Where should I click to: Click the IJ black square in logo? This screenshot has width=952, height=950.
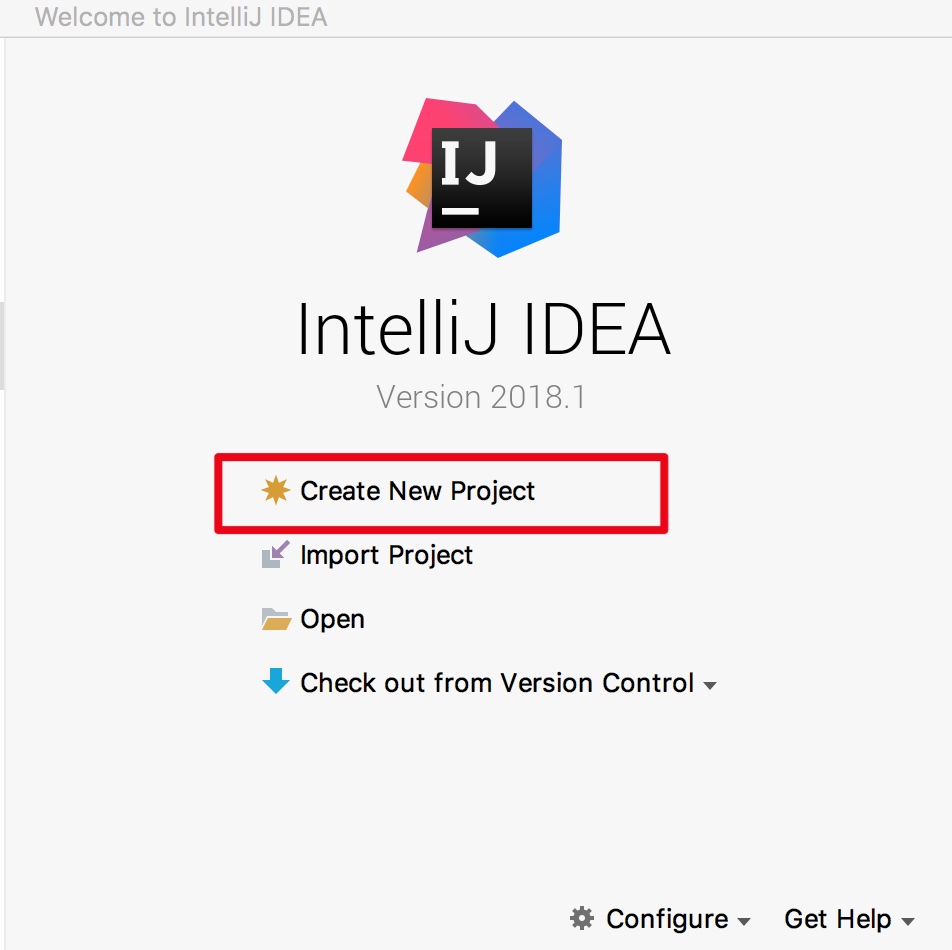click(481, 178)
